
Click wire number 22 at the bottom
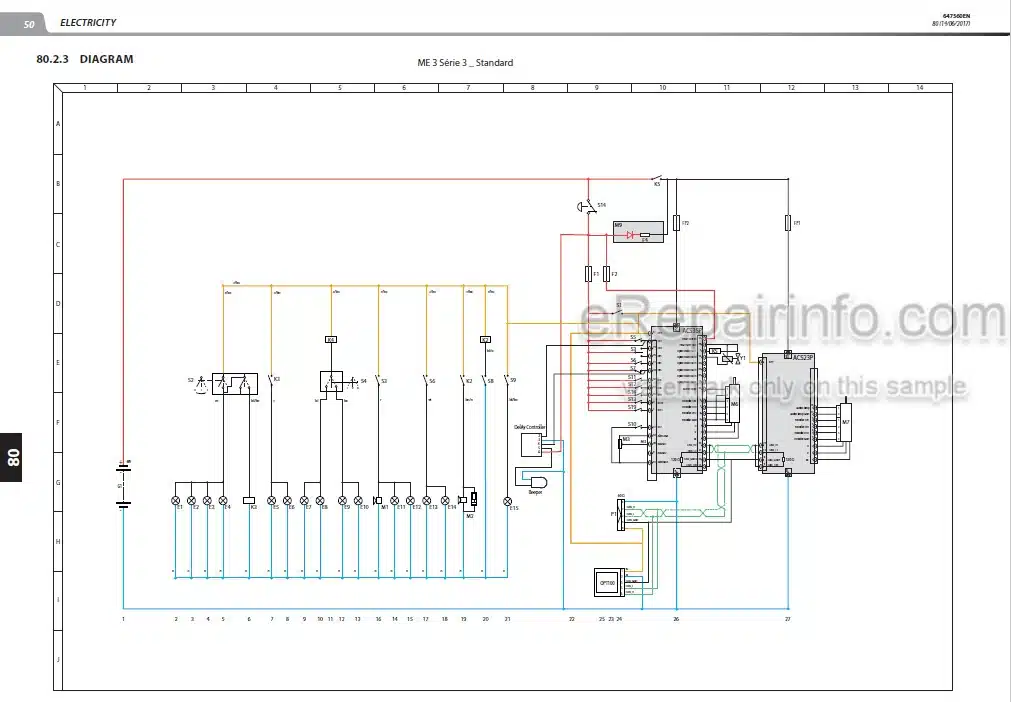pos(571,619)
